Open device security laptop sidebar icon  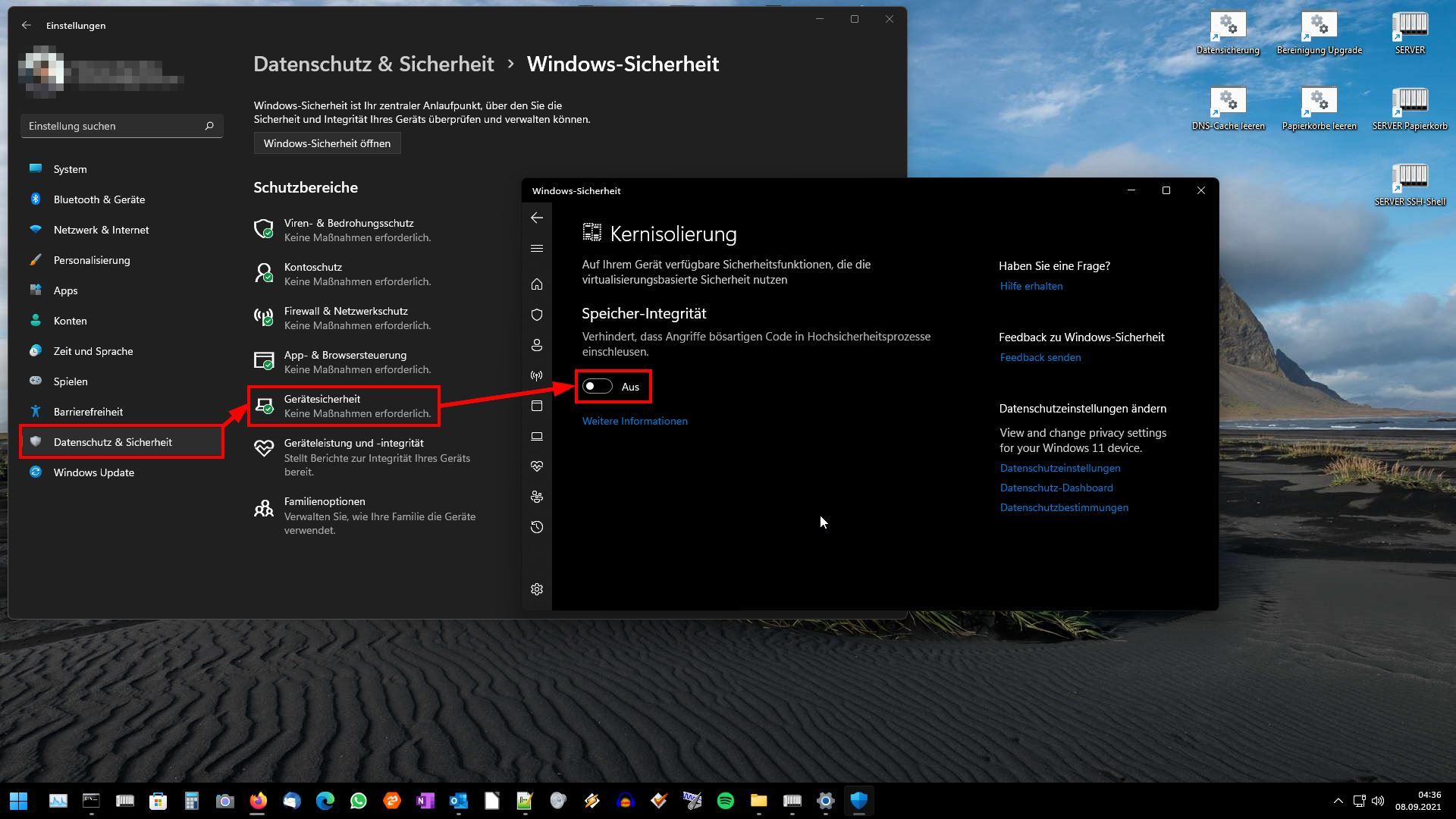click(537, 436)
